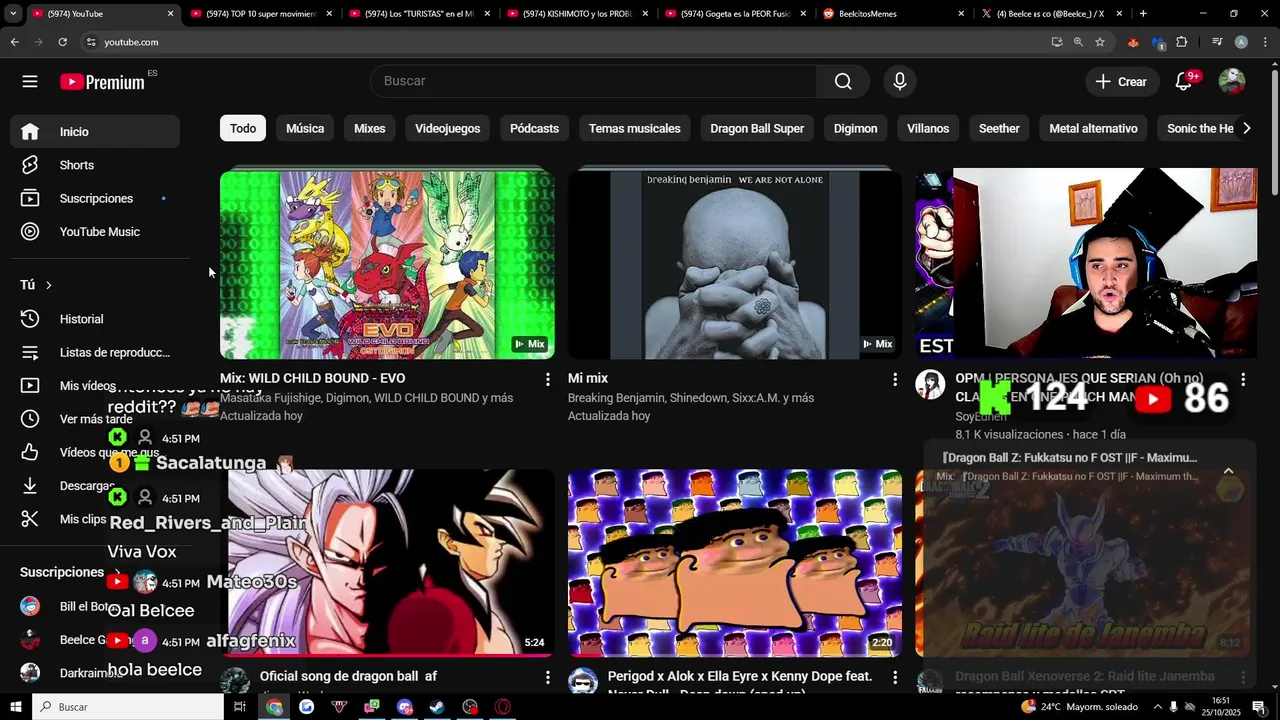Open the Mi mix title link

click(x=588, y=378)
